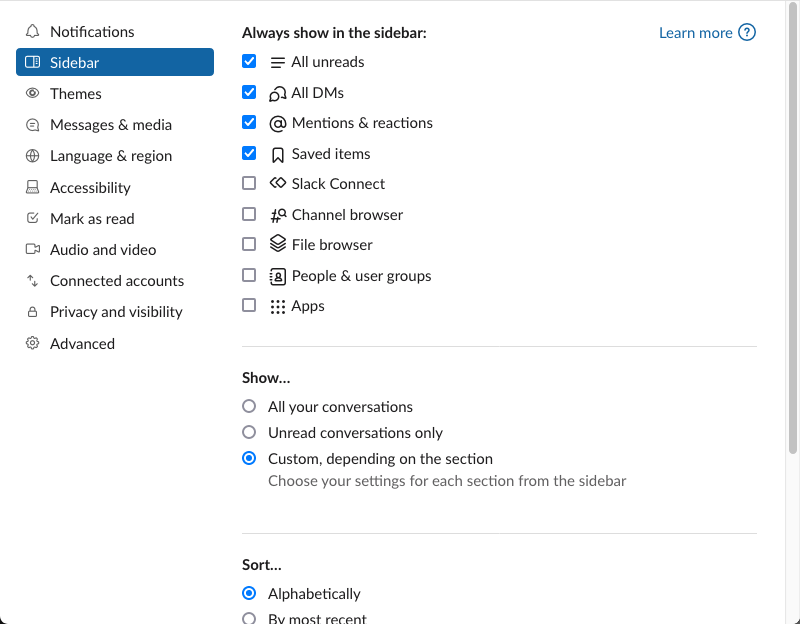Click the Notifications bell icon
This screenshot has height=624, width=800.
tap(32, 31)
